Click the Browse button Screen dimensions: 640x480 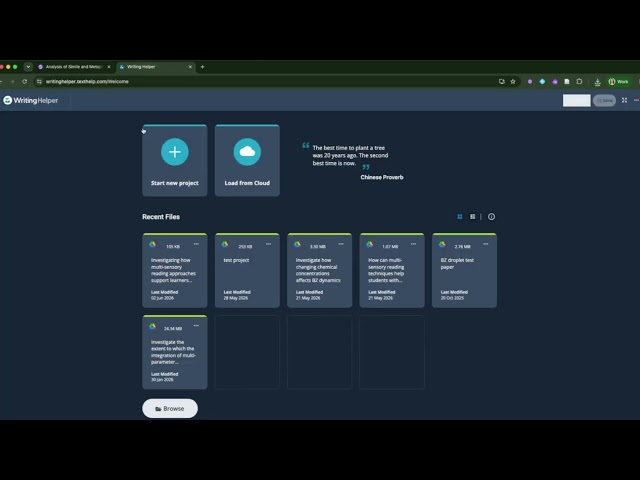pyautogui.click(x=170, y=409)
